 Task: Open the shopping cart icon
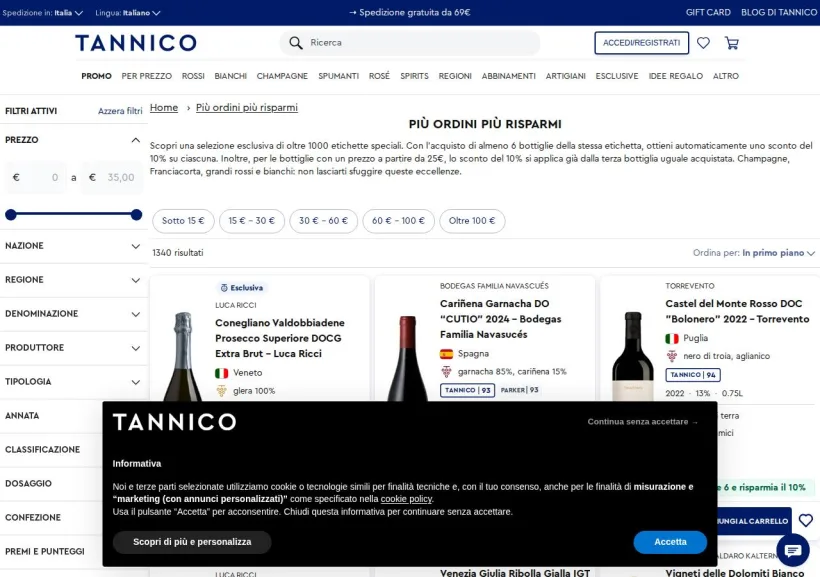[x=732, y=43]
